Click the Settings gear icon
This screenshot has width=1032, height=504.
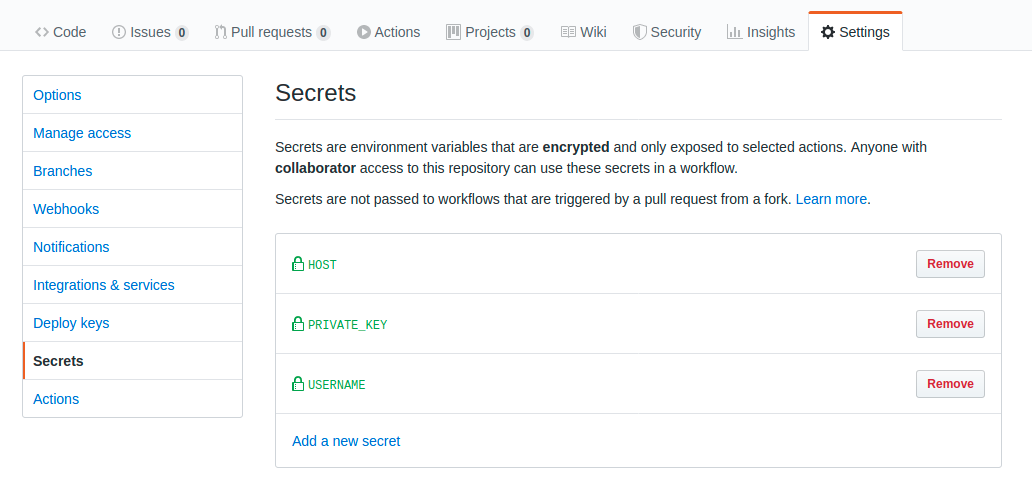828,32
